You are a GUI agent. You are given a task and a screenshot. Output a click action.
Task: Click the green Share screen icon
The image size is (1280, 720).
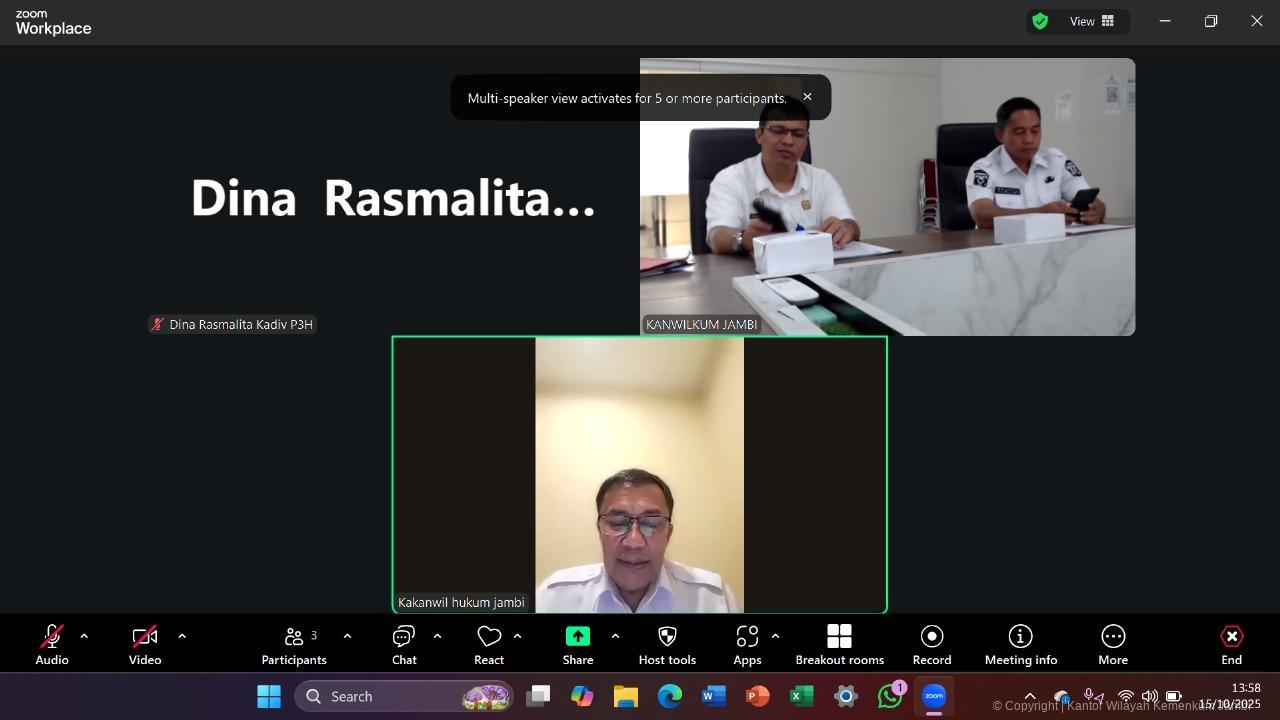pos(578,637)
